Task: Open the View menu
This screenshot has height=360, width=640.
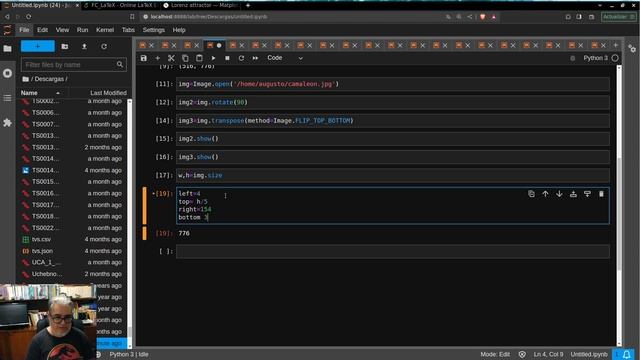Action: 62,30
